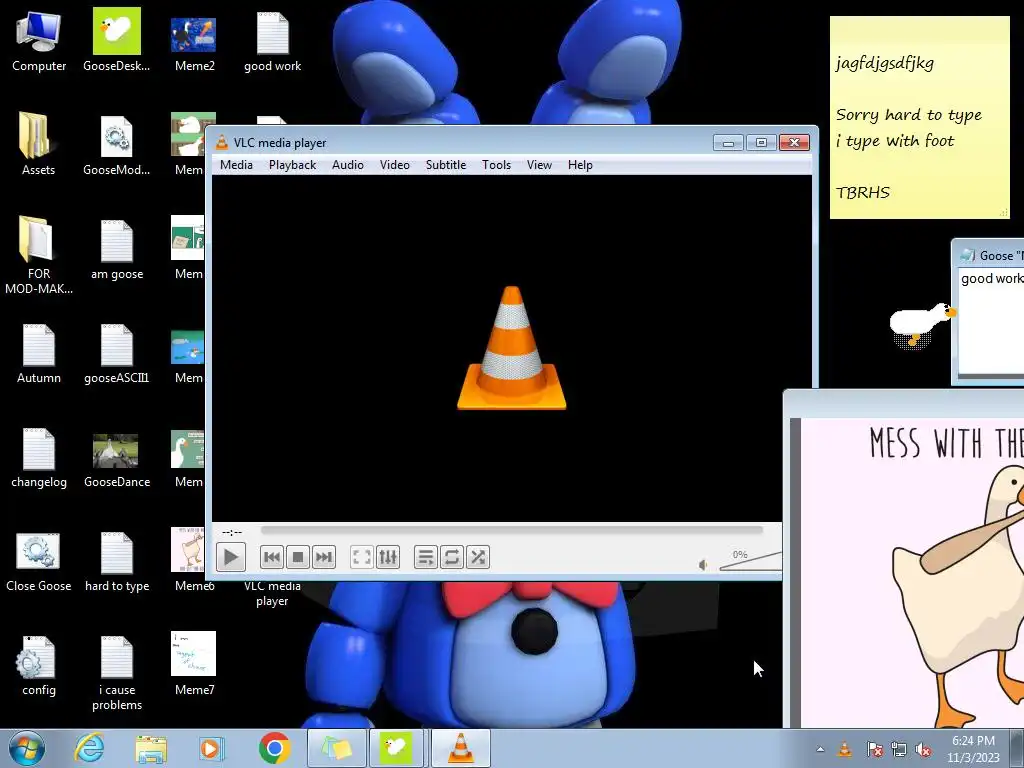Screen dimensions: 1024x768
Task: Select the Computer desktop icon
Action: (39, 40)
